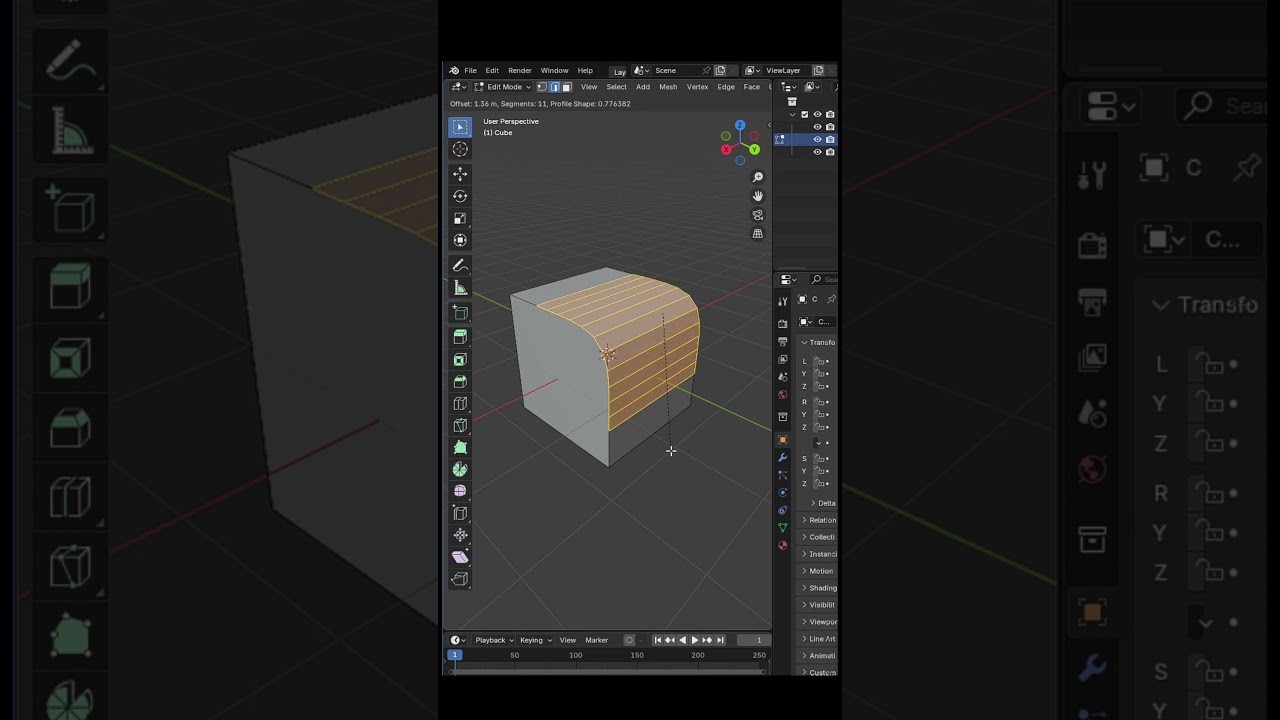
Task: Collapse the Transform panel
Action: point(819,342)
